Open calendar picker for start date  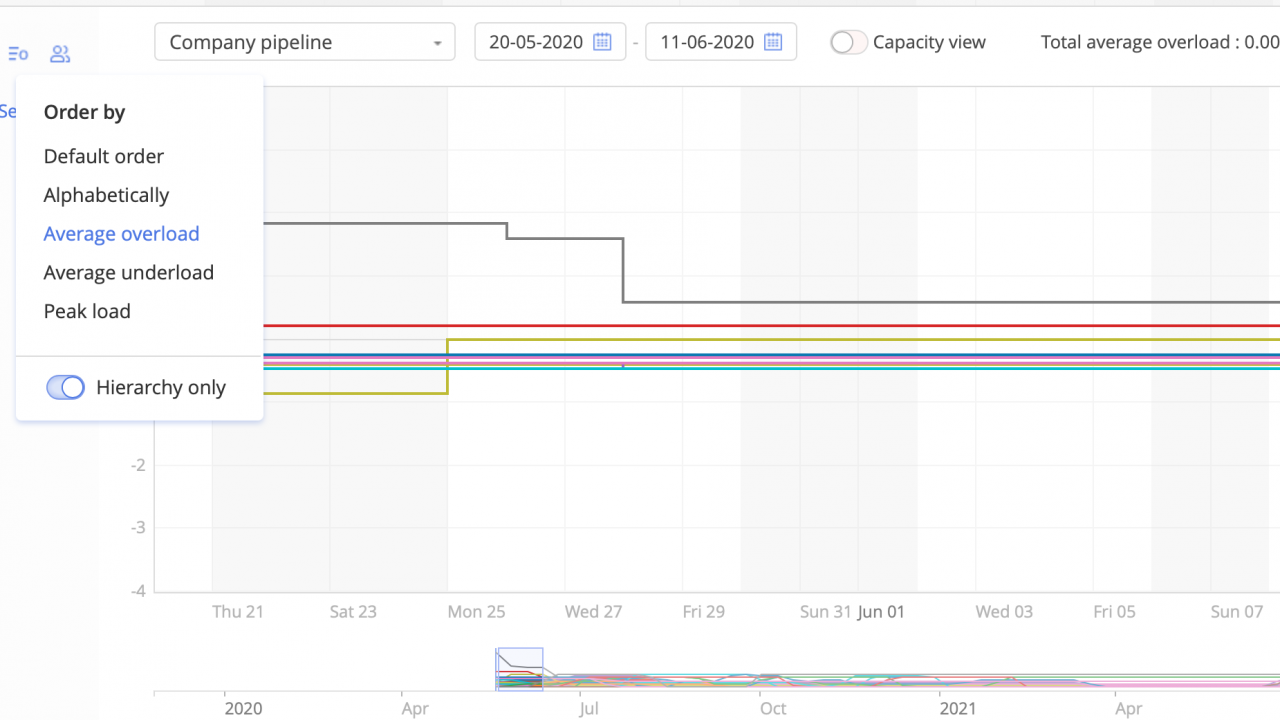[x=601, y=42]
